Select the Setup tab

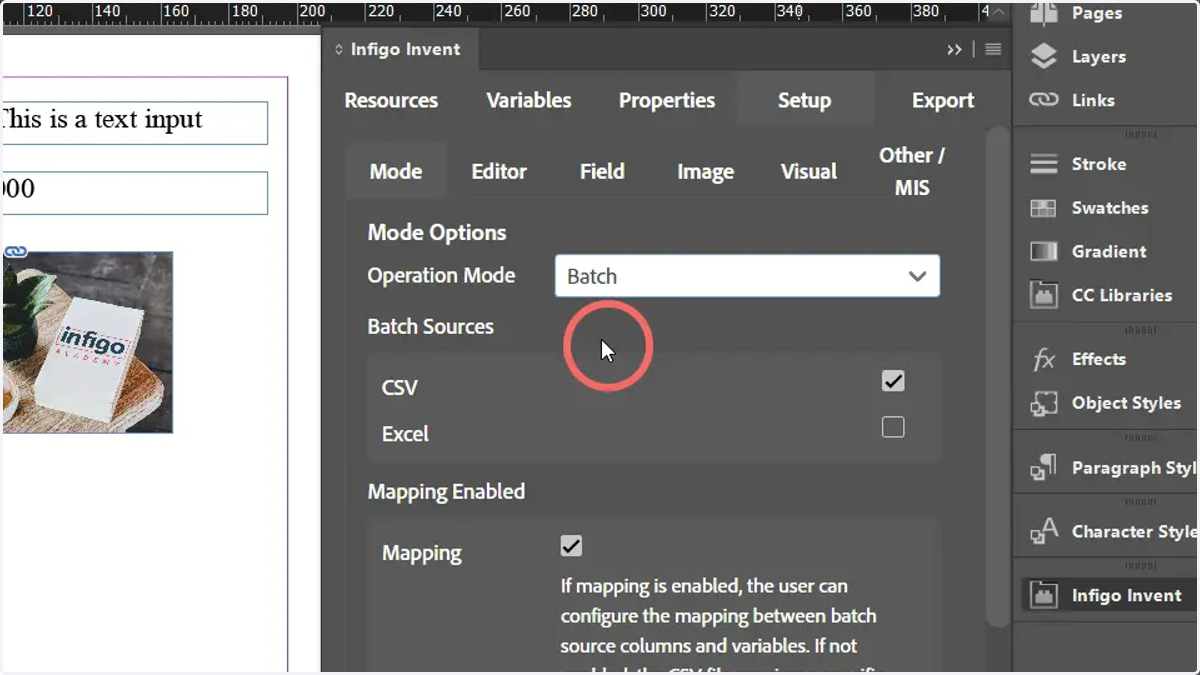click(804, 100)
